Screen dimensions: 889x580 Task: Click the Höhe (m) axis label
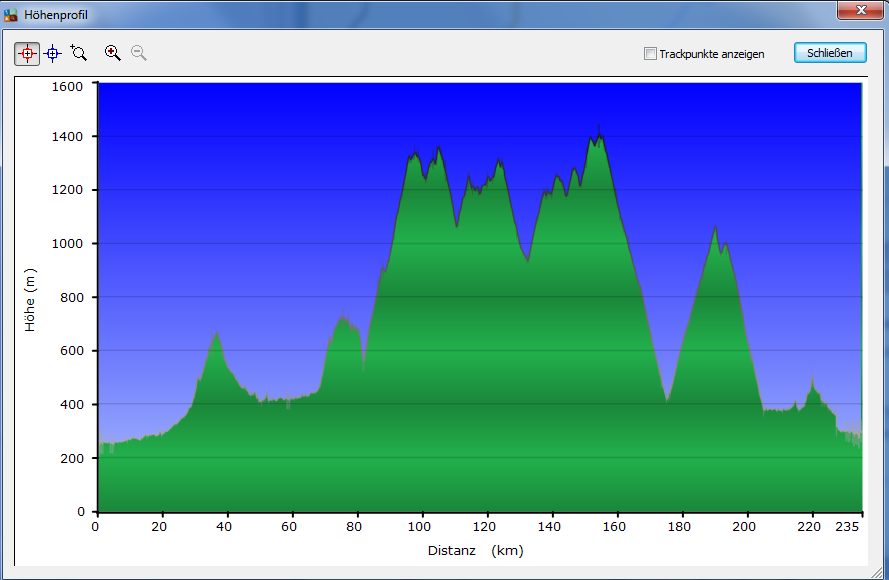click(31, 299)
